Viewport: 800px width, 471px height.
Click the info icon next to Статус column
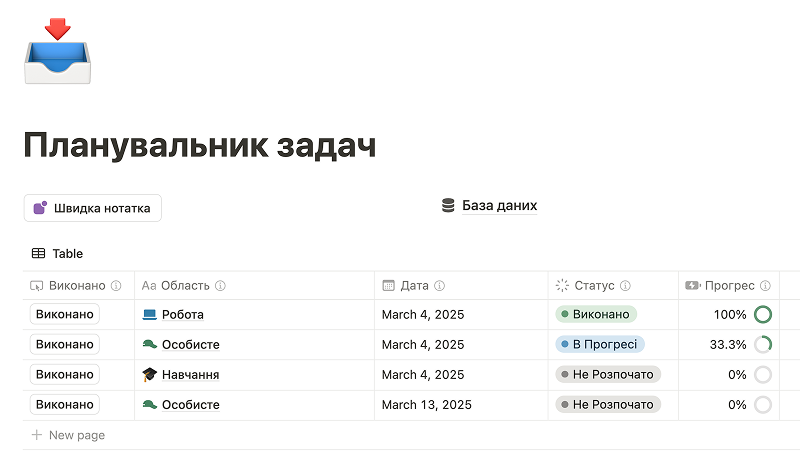click(x=625, y=285)
